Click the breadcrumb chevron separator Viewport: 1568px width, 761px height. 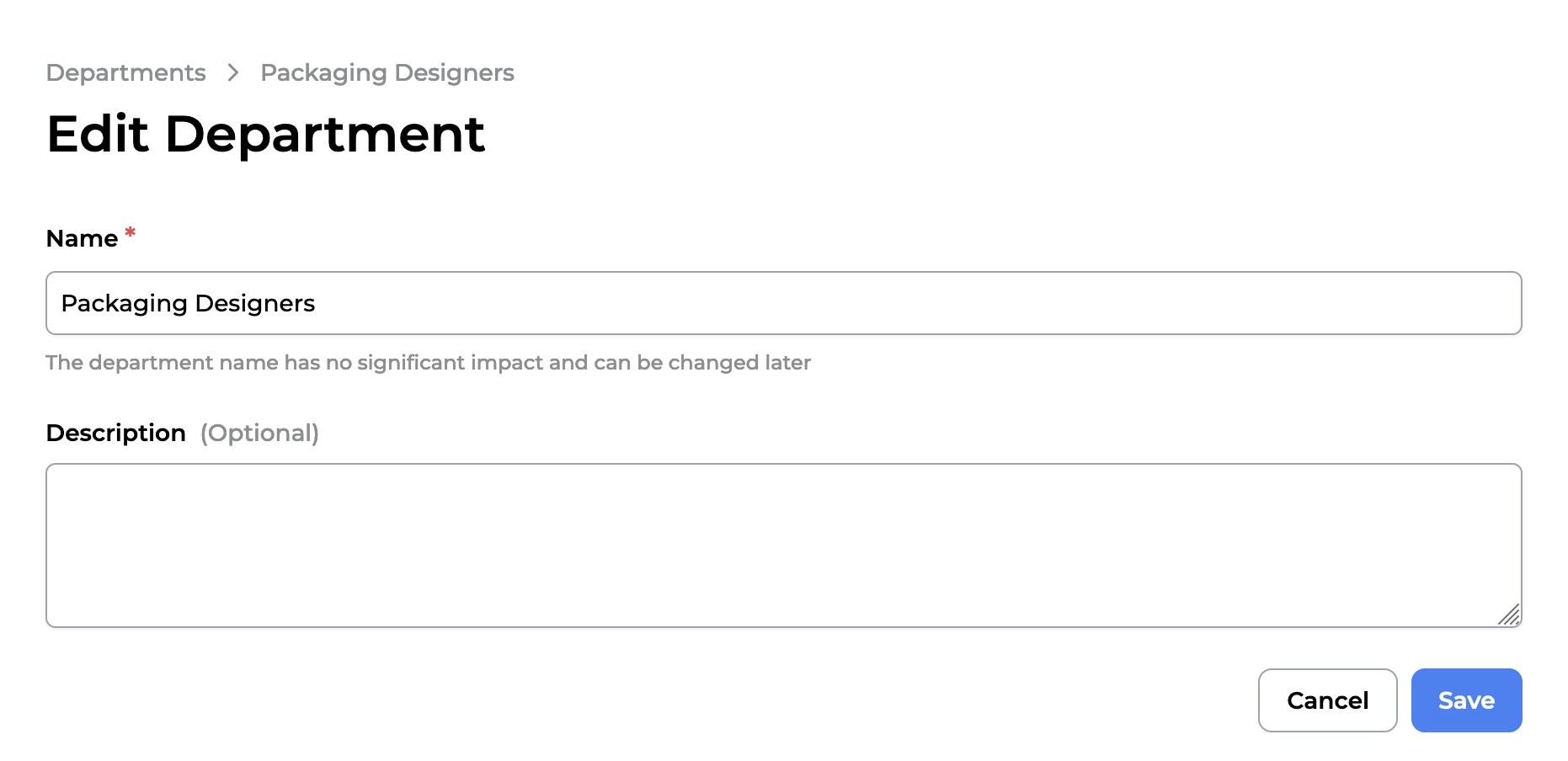(233, 73)
